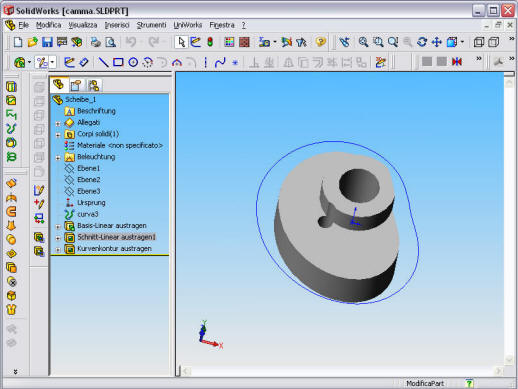
Task: Click the Print icon in toolbar
Action: click(x=96, y=42)
